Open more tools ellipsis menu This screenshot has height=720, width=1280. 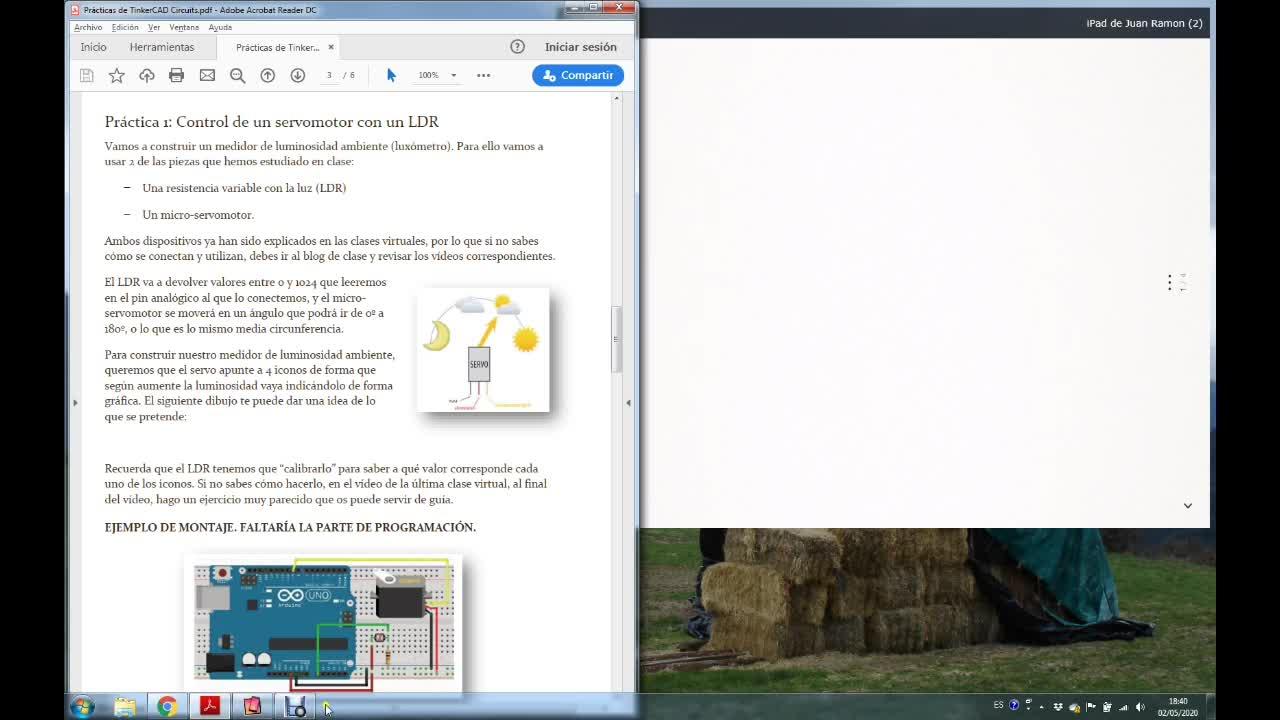[x=484, y=75]
